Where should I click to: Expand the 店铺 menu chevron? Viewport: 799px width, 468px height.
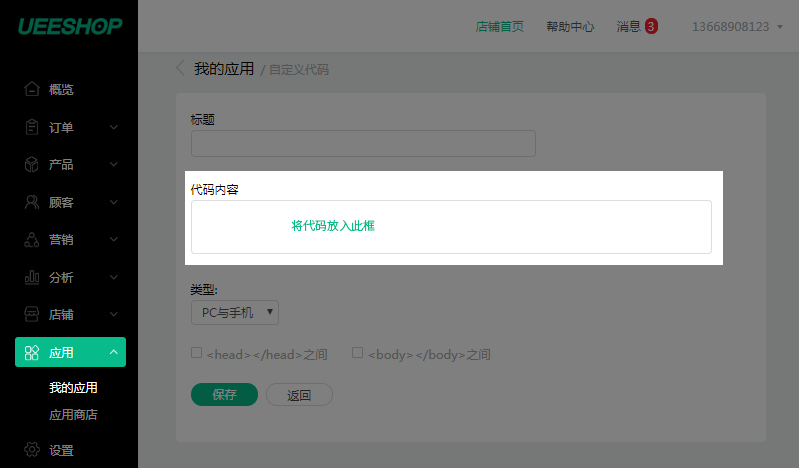pyautogui.click(x=114, y=314)
